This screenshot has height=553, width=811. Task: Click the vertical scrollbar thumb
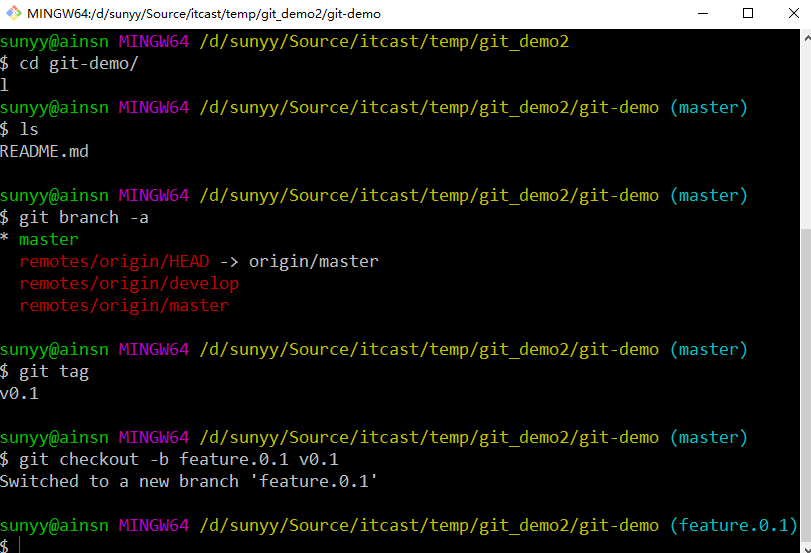click(x=805, y=380)
